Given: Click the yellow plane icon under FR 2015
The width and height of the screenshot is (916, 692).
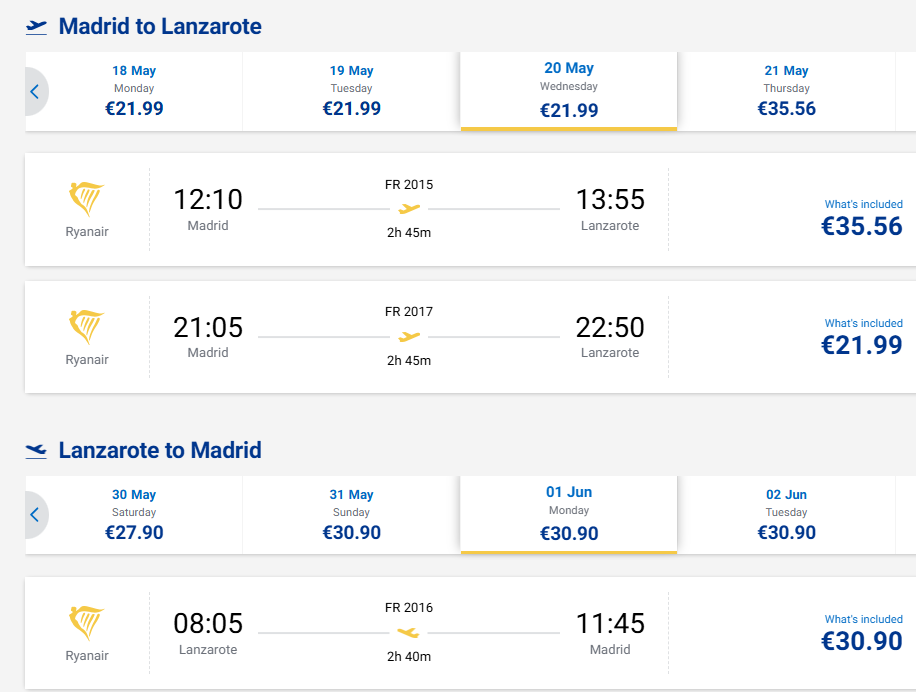Looking at the screenshot, I should [409, 209].
